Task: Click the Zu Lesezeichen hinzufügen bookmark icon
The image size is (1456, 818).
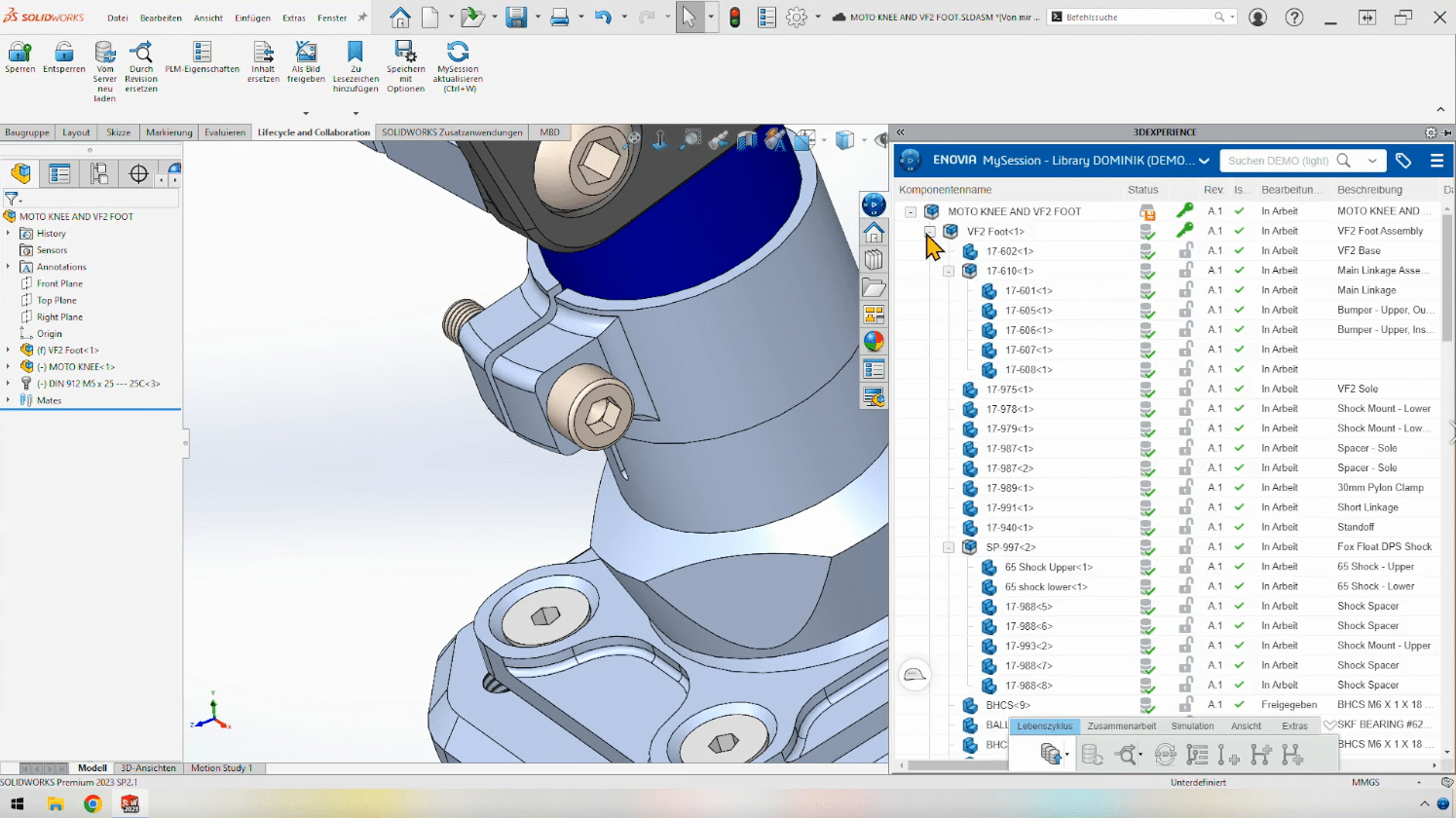Action: tap(355, 52)
